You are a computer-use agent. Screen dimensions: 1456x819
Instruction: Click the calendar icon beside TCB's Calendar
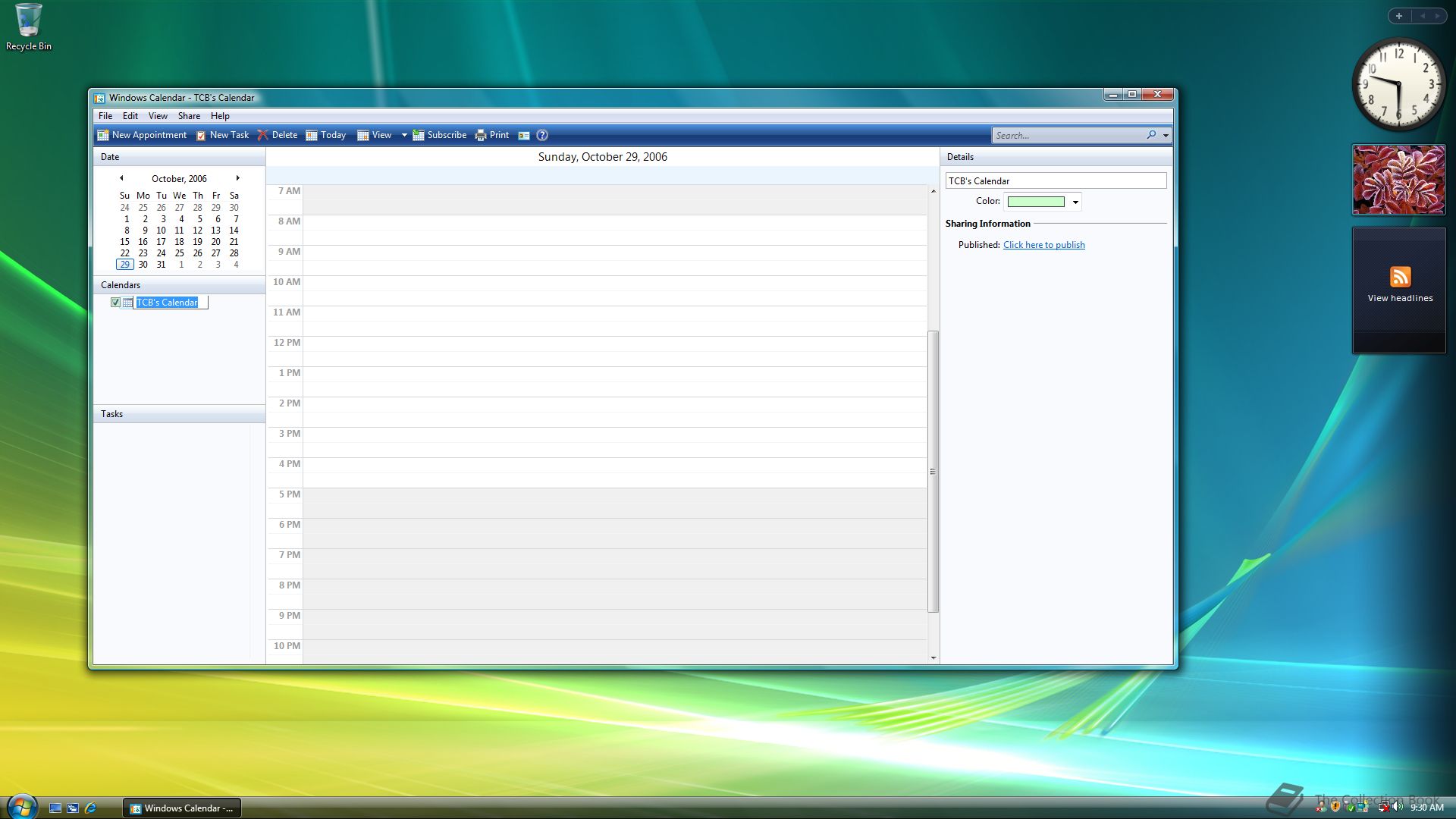pyautogui.click(x=127, y=302)
